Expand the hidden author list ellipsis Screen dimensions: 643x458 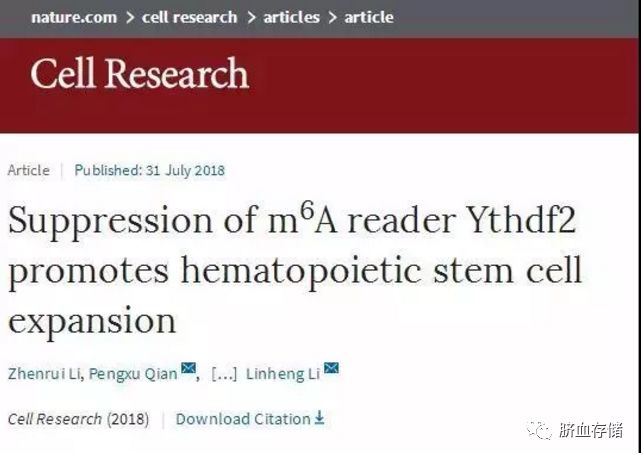tap(224, 374)
